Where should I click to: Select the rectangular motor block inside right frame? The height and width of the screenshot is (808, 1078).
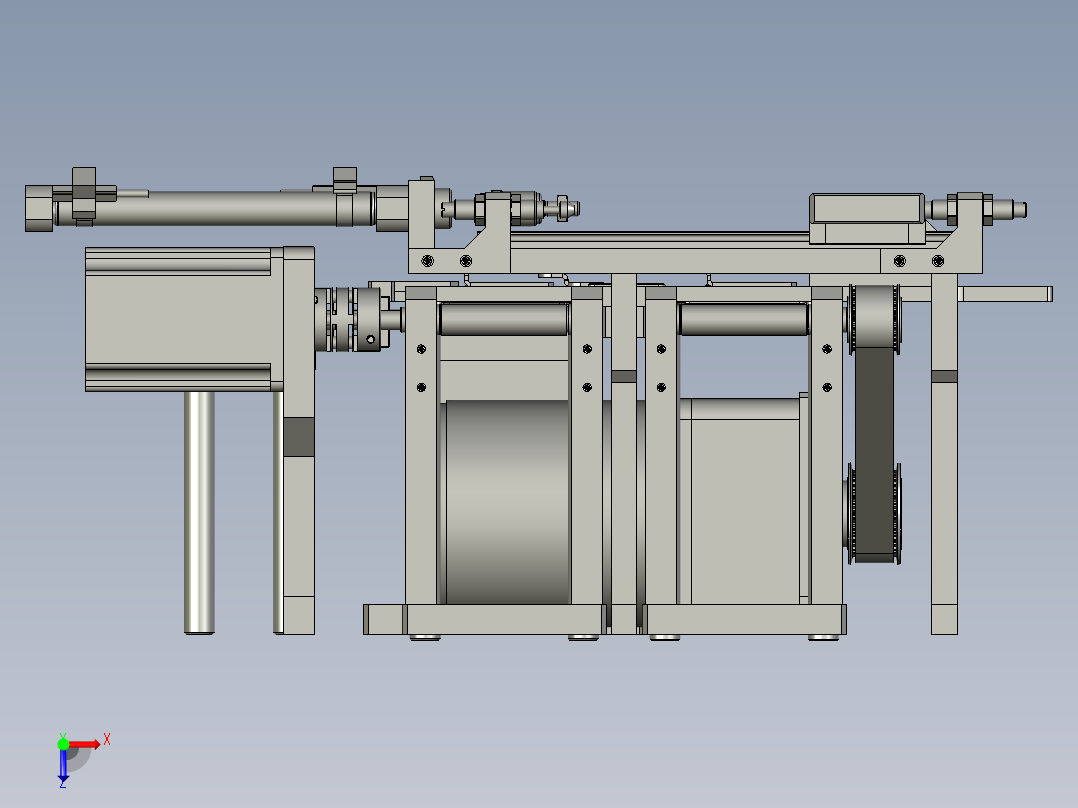(745, 501)
